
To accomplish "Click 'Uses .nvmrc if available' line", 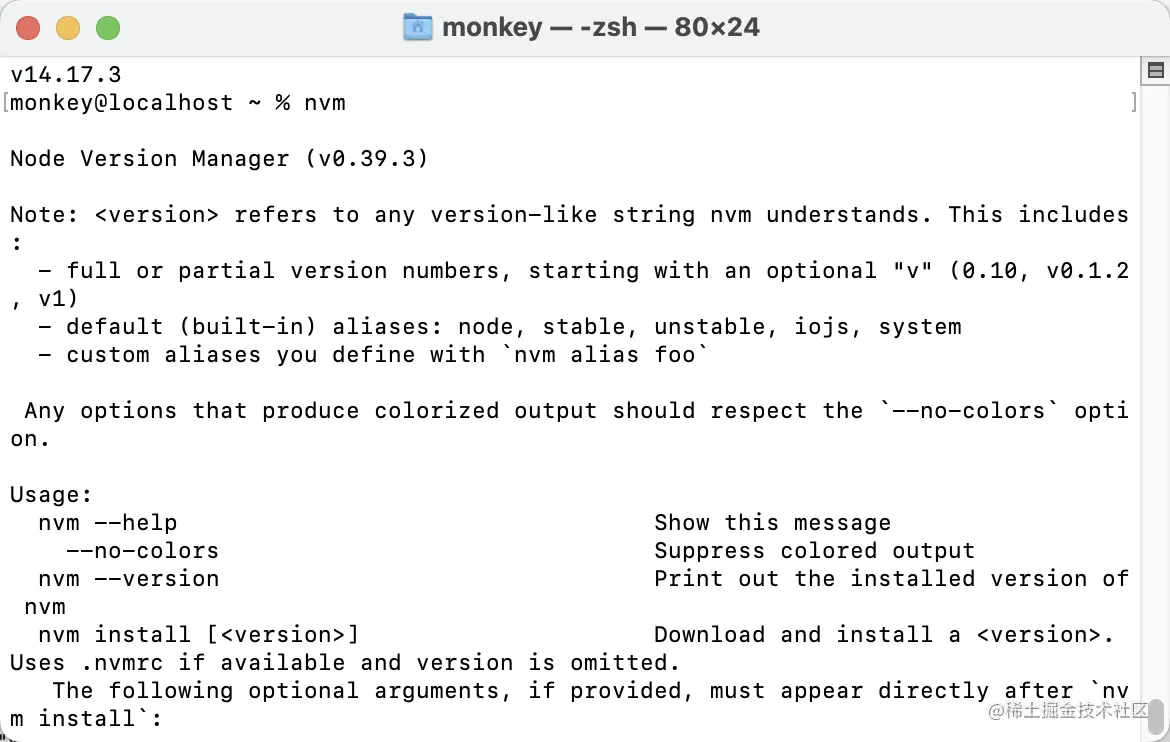I will (x=345, y=663).
